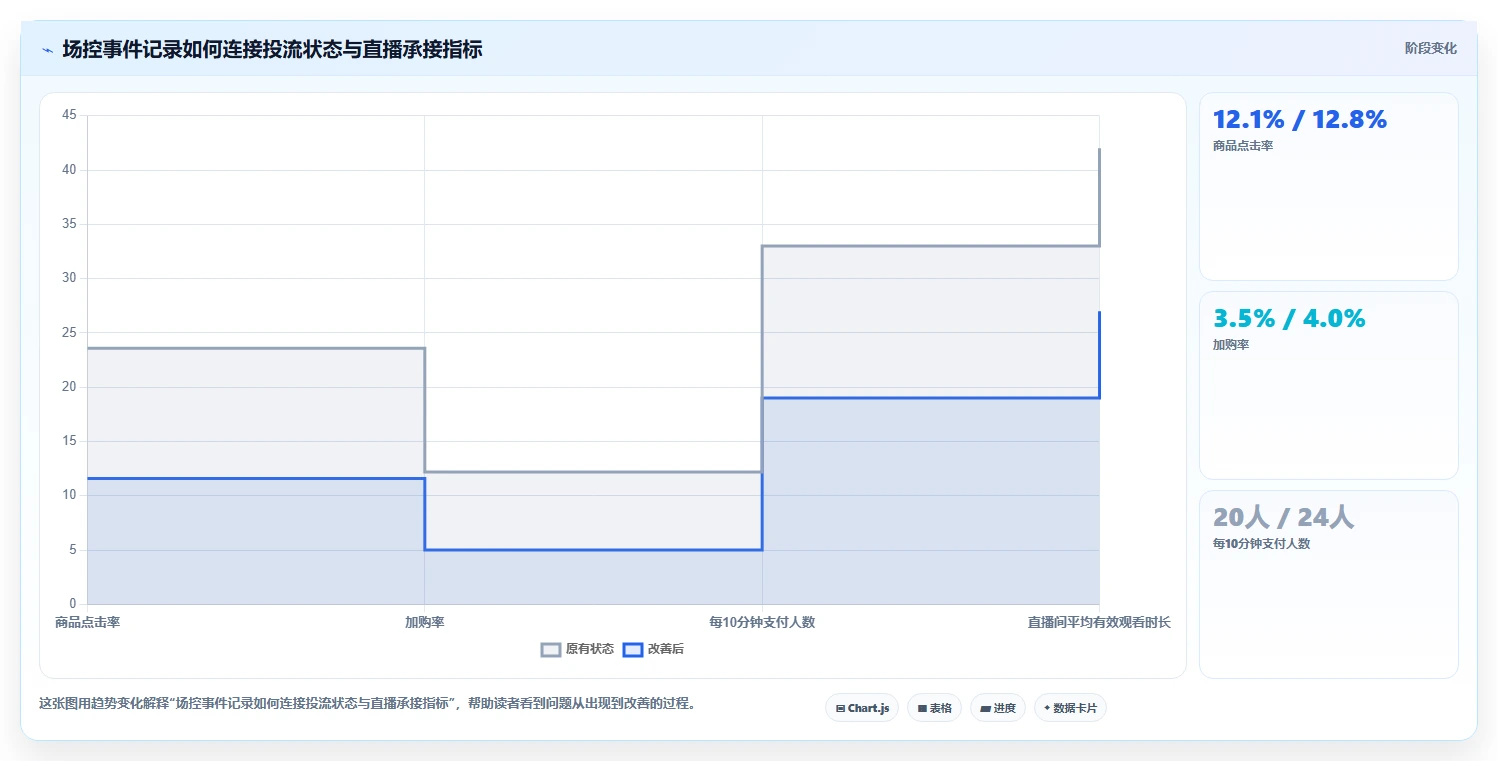Click the 直播间平均有效观看时长 x-axis label
Viewport: 1498px width, 761px height.
click(1099, 622)
